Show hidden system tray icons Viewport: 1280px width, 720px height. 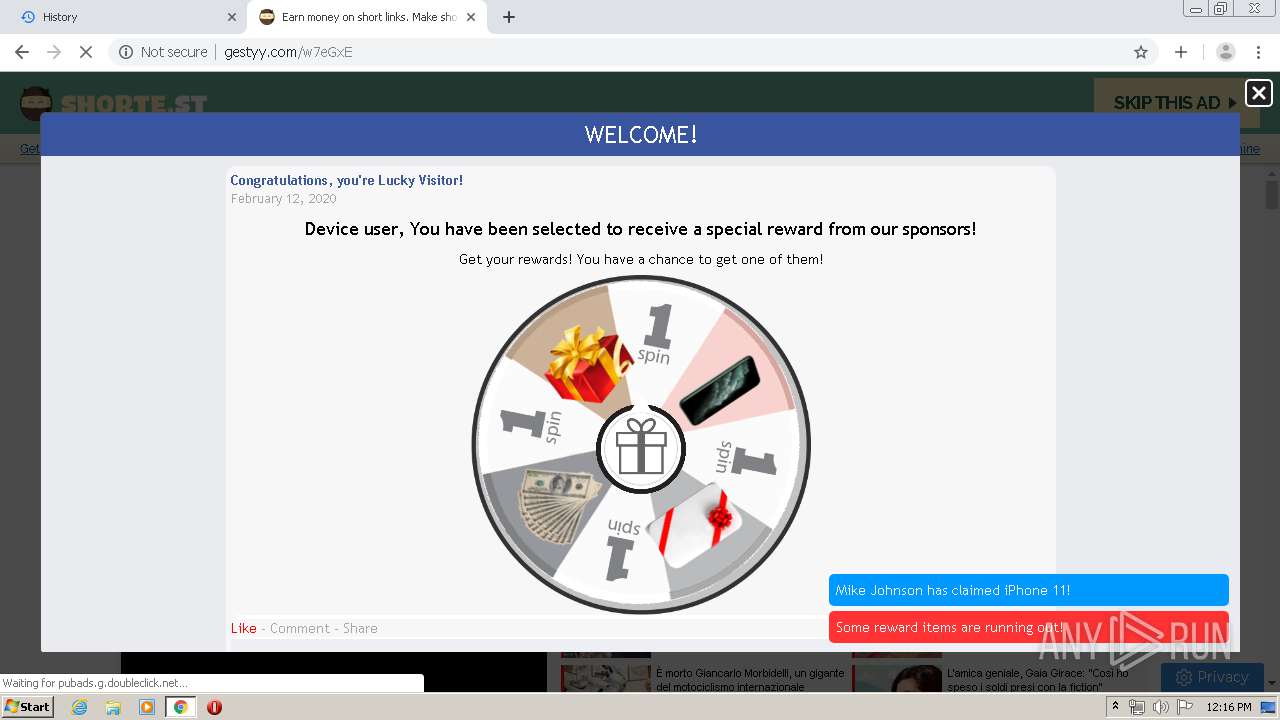(1115, 707)
